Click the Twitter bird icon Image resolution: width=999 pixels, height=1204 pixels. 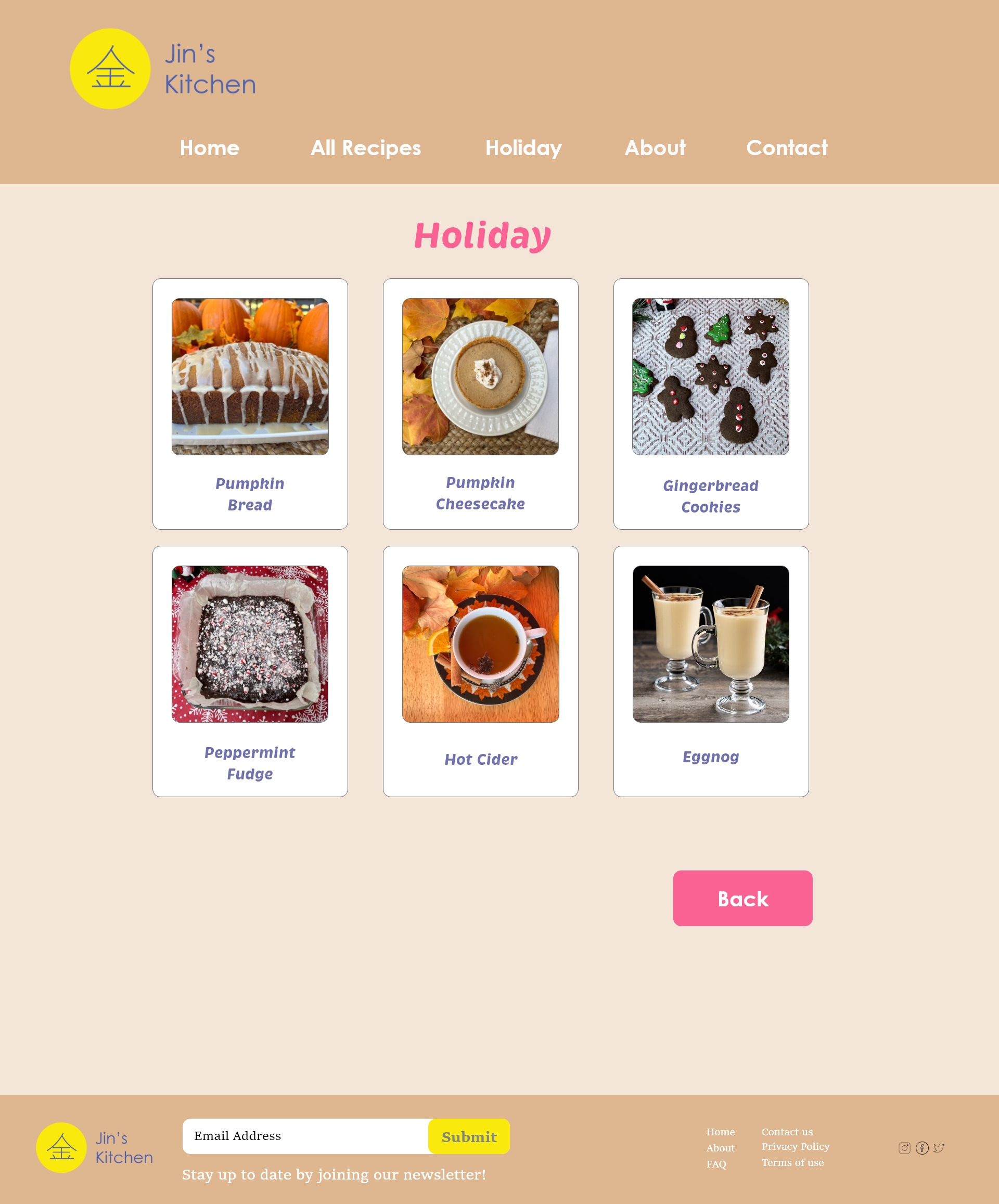939,1148
